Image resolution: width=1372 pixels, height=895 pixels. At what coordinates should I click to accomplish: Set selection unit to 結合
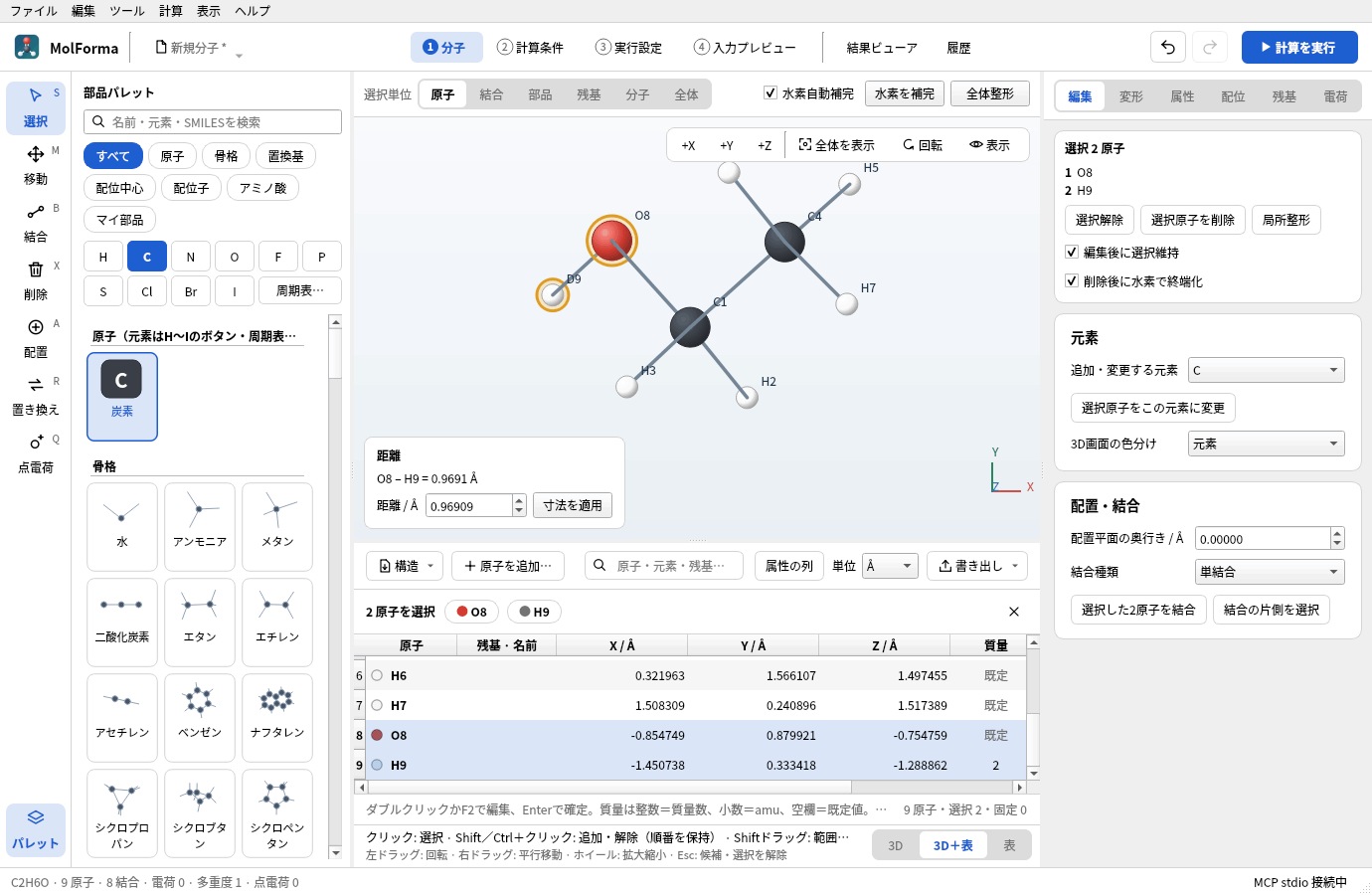(x=491, y=94)
